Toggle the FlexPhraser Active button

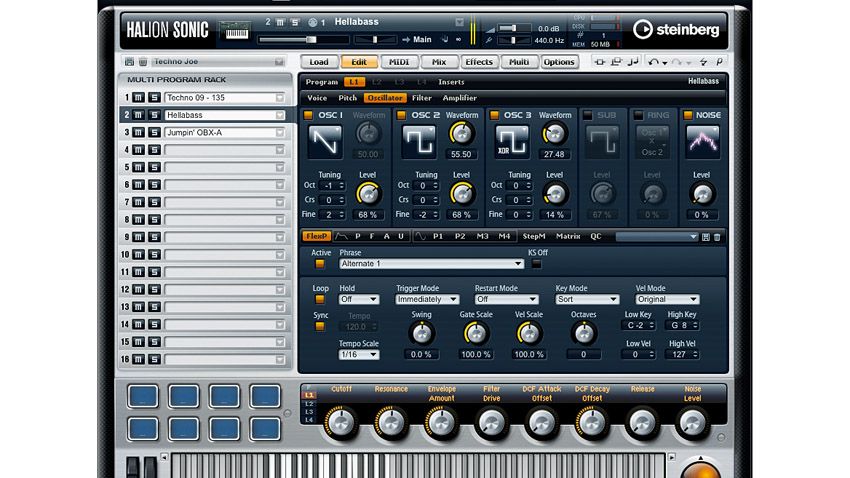pyautogui.click(x=320, y=264)
